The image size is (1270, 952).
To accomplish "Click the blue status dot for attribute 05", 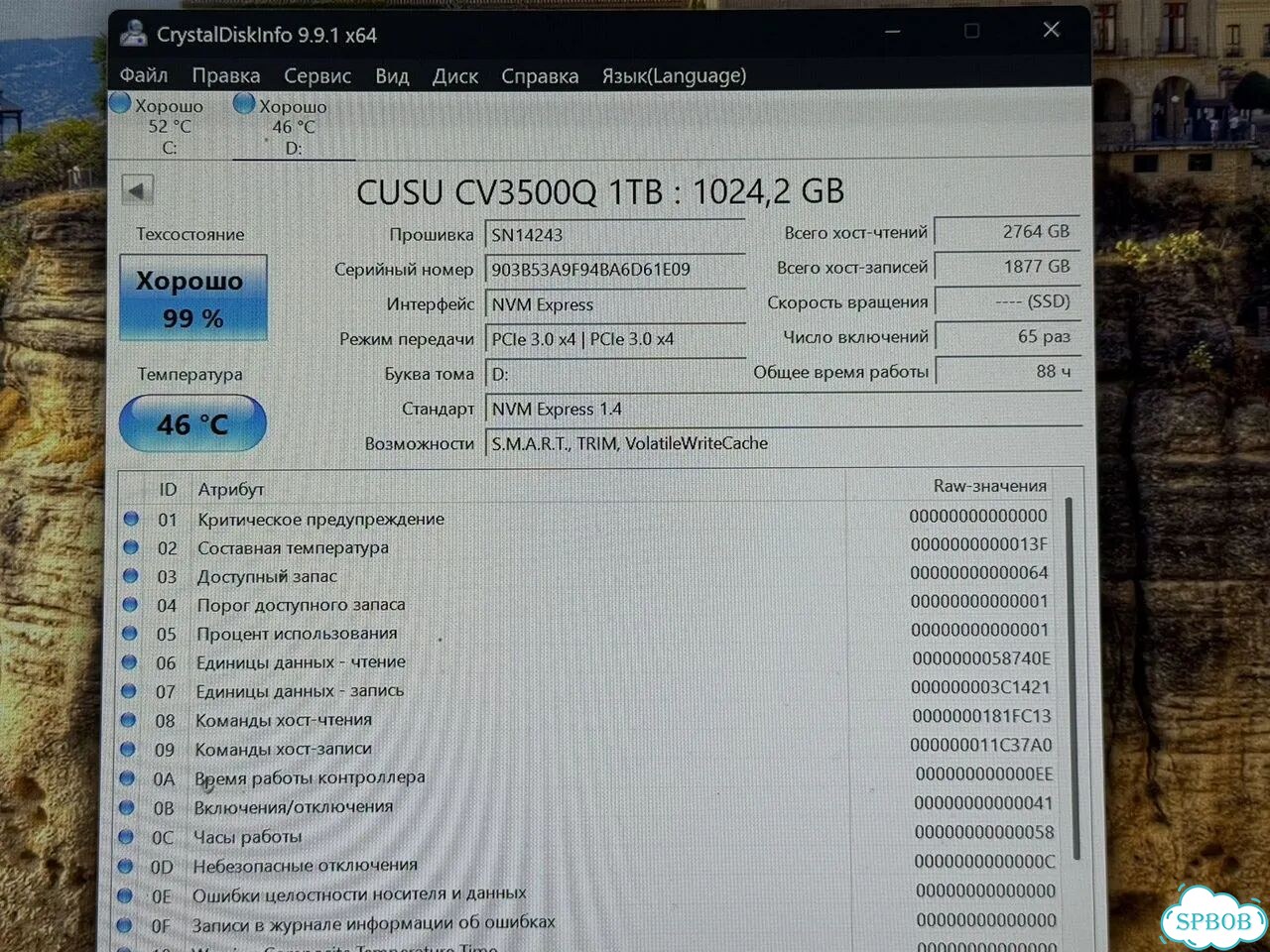I will coord(130,633).
